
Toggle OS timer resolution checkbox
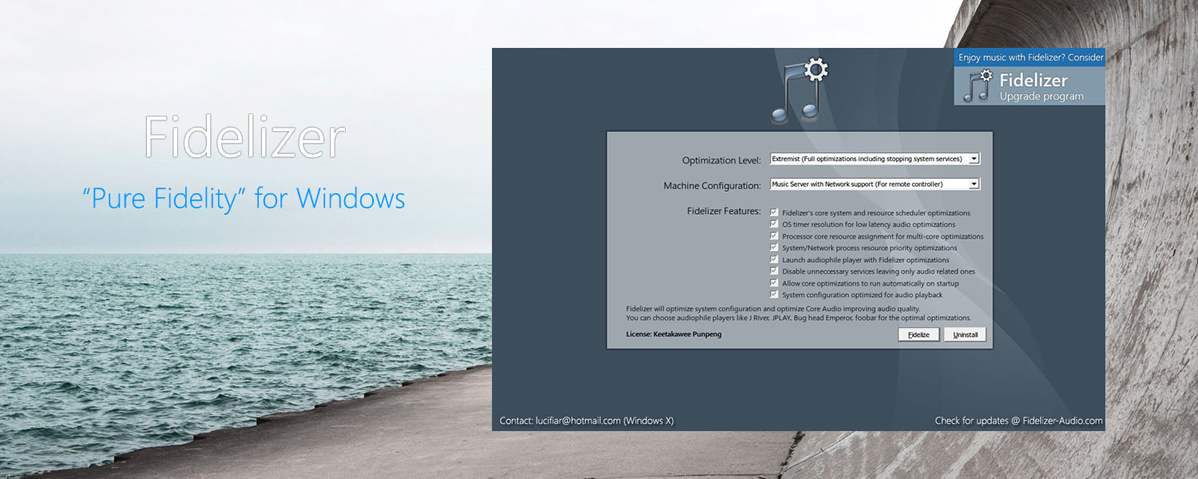(773, 224)
